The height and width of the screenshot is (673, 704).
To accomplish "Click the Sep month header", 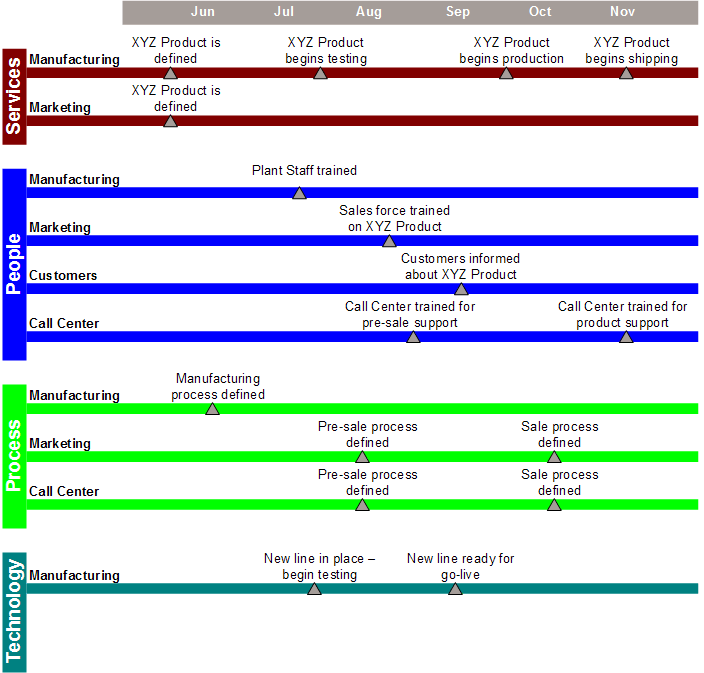I will (458, 12).
